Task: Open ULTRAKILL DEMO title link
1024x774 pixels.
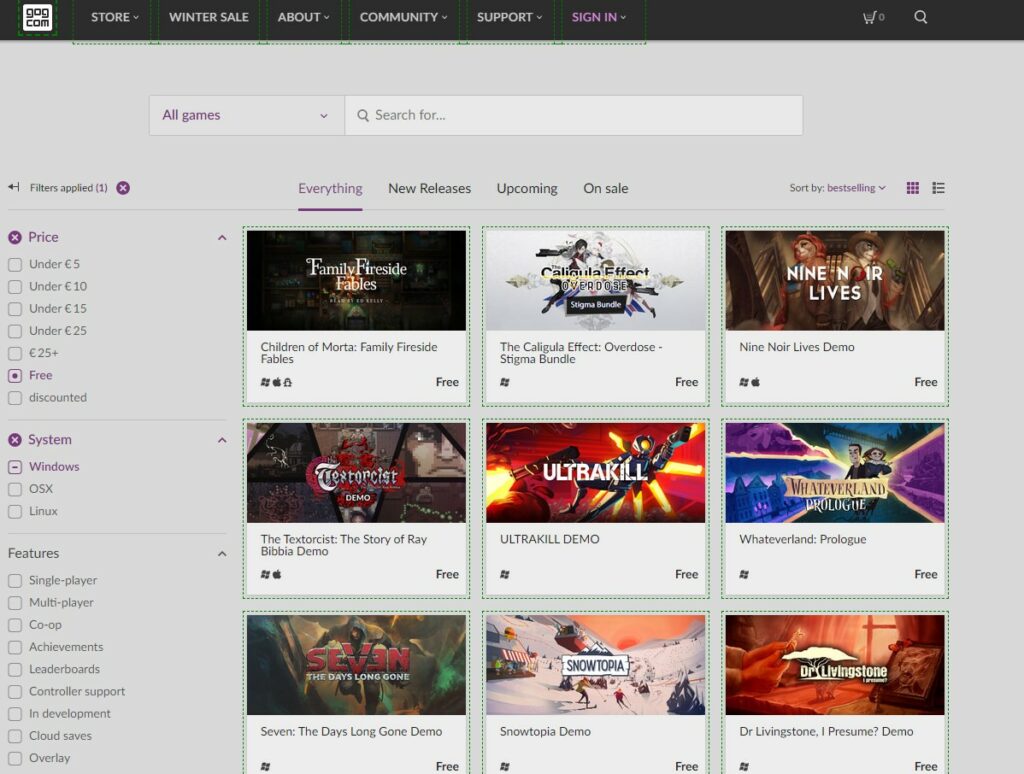Action: tap(550, 540)
